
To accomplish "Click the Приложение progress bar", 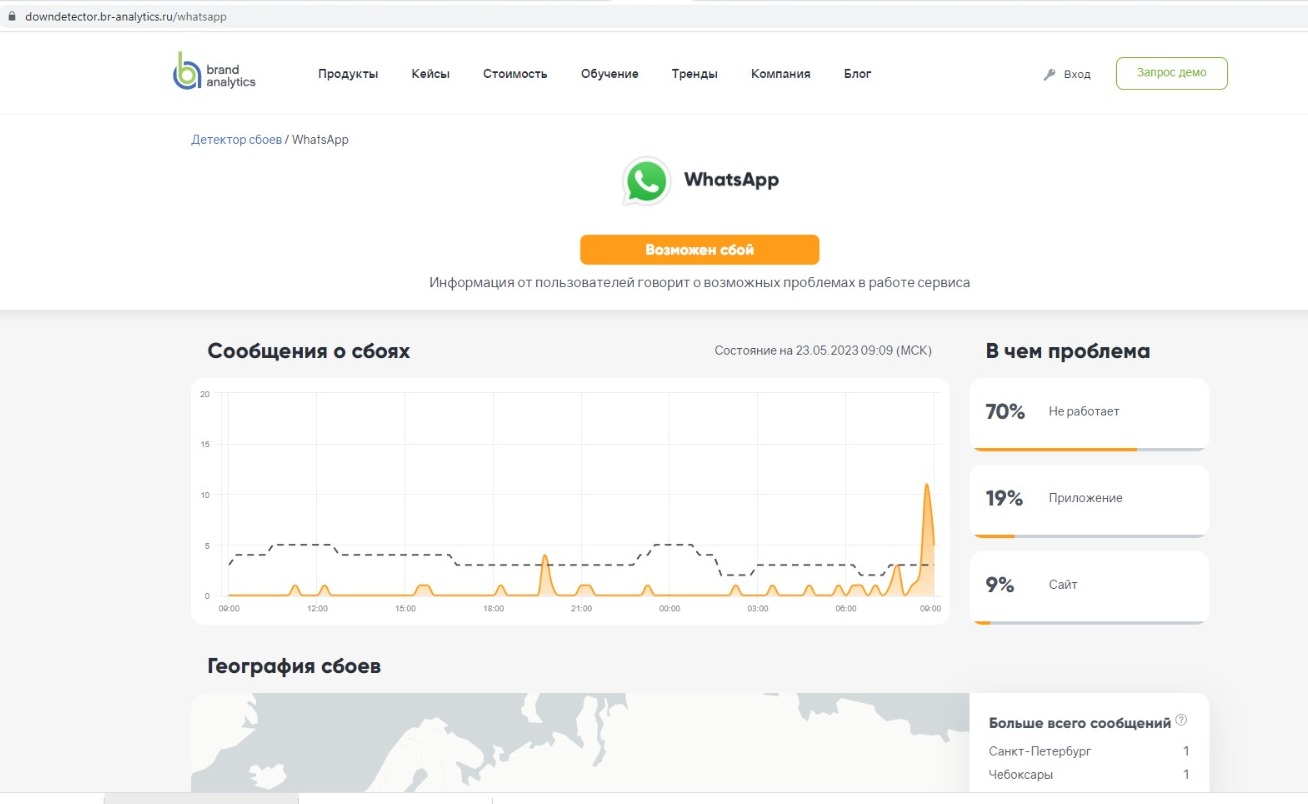I will click(x=1089, y=536).
